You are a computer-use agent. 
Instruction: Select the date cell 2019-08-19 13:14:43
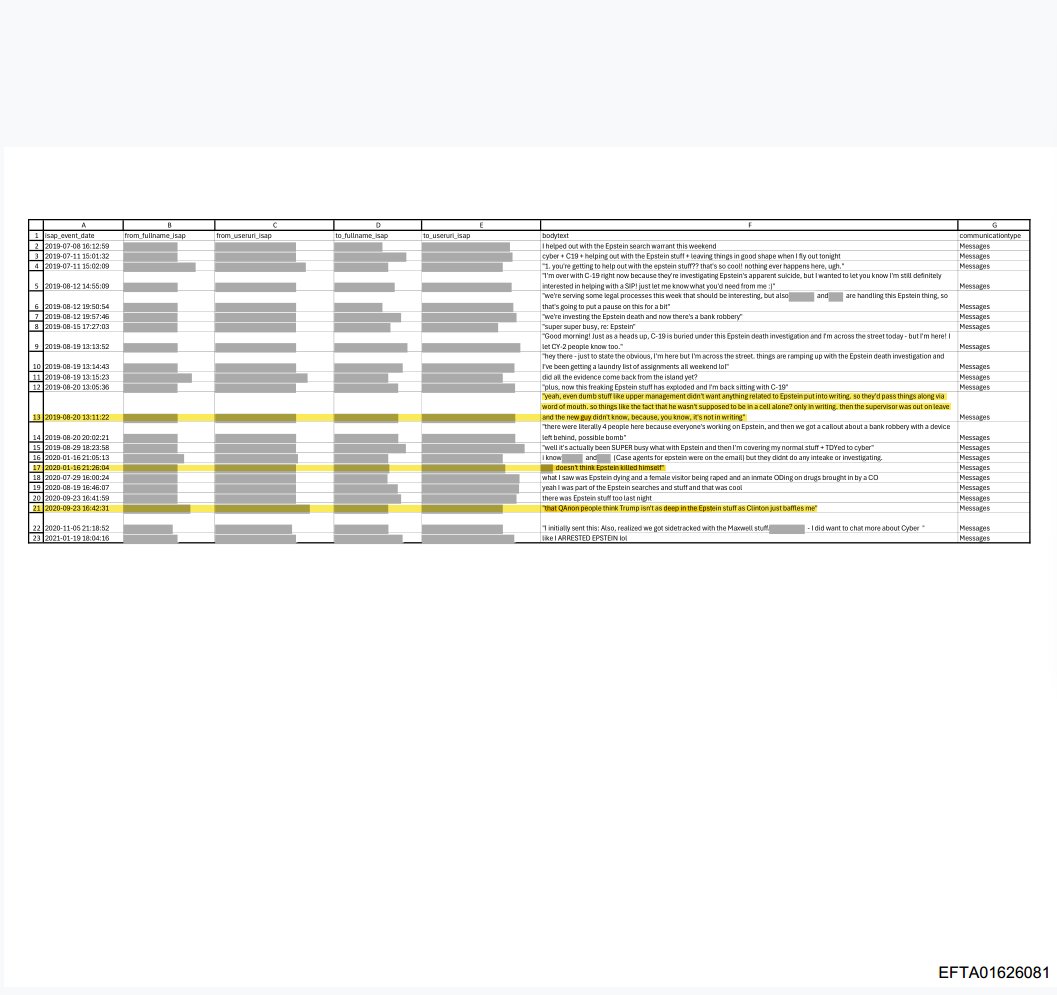click(84, 362)
